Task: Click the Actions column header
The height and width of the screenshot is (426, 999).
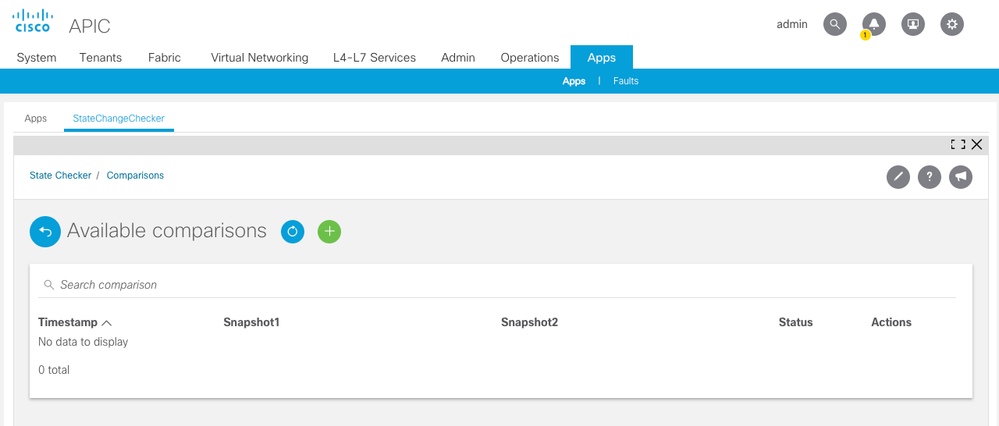Action: (891, 322)
